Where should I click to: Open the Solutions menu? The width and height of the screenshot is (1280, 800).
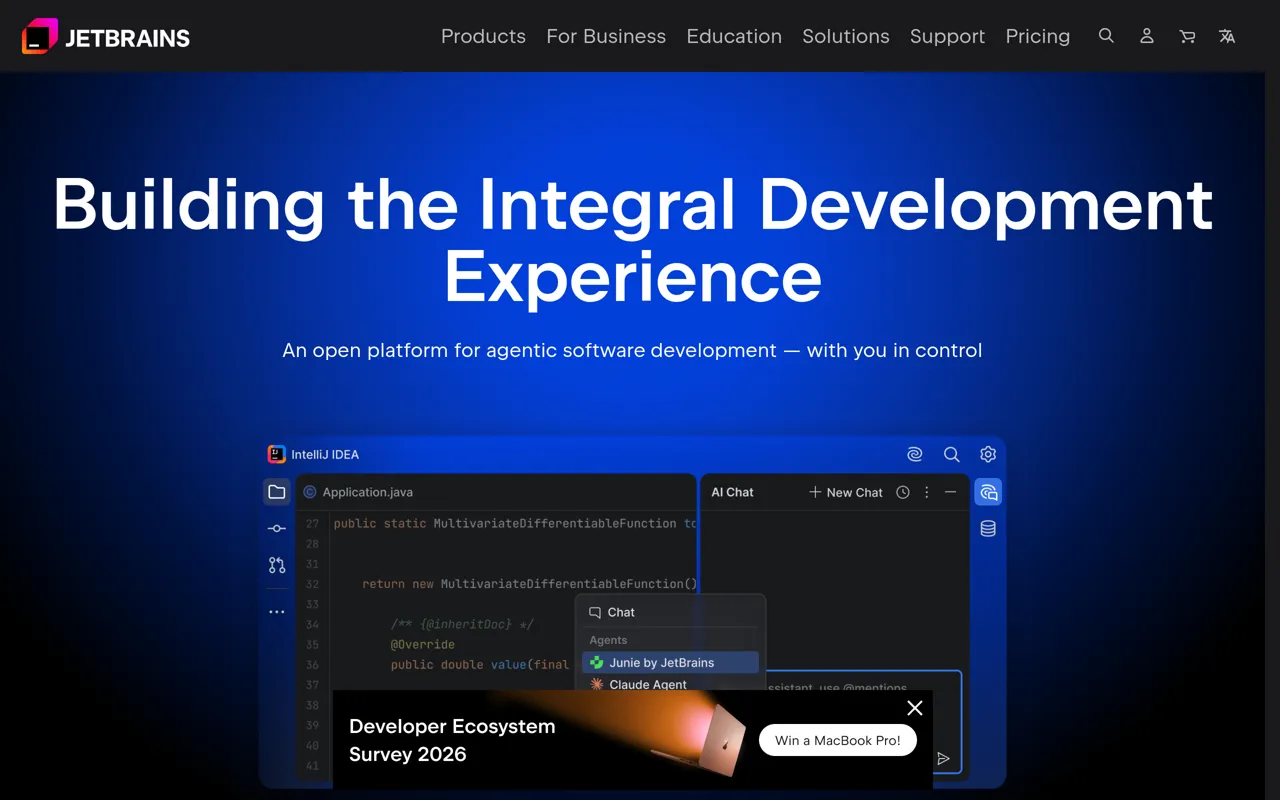pos(846,36)
